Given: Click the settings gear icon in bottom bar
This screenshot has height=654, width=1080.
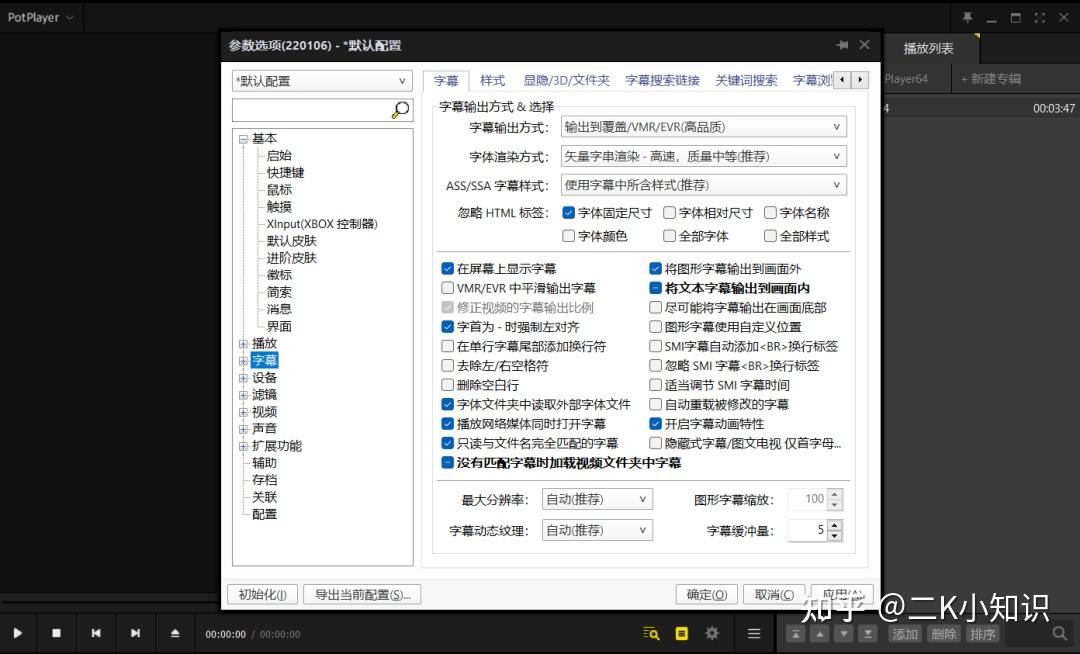Looking at the screenshot, I should click(712, 633).
